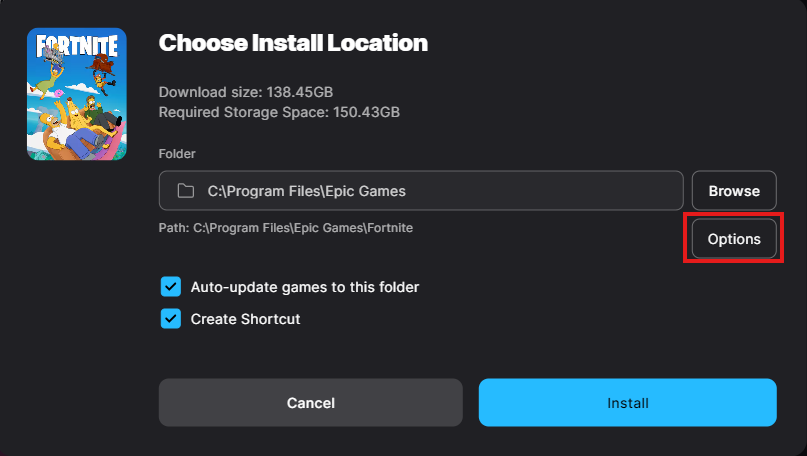Open the Options button for install settings
Viewport: 807px width, 456px height.
click(734, 239)
